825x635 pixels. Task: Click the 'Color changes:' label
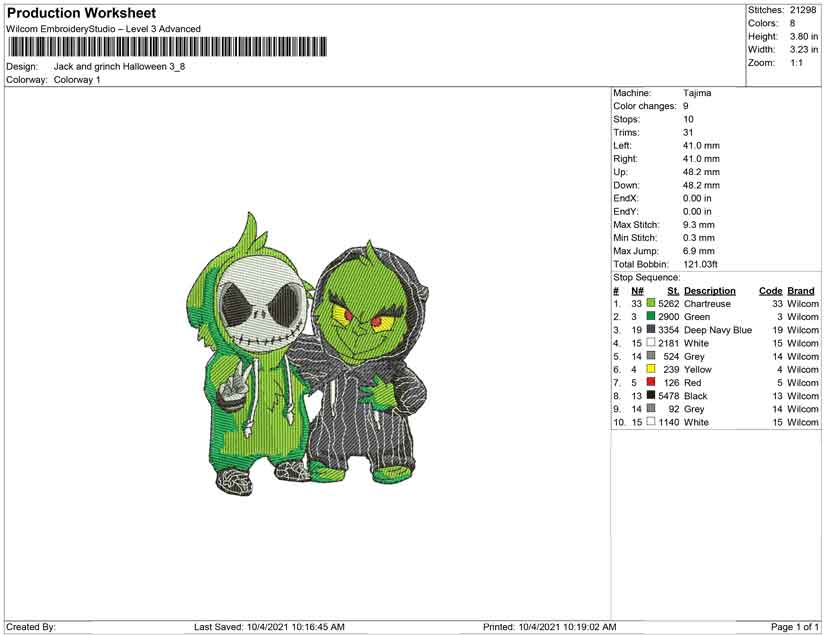coord(645,106)
